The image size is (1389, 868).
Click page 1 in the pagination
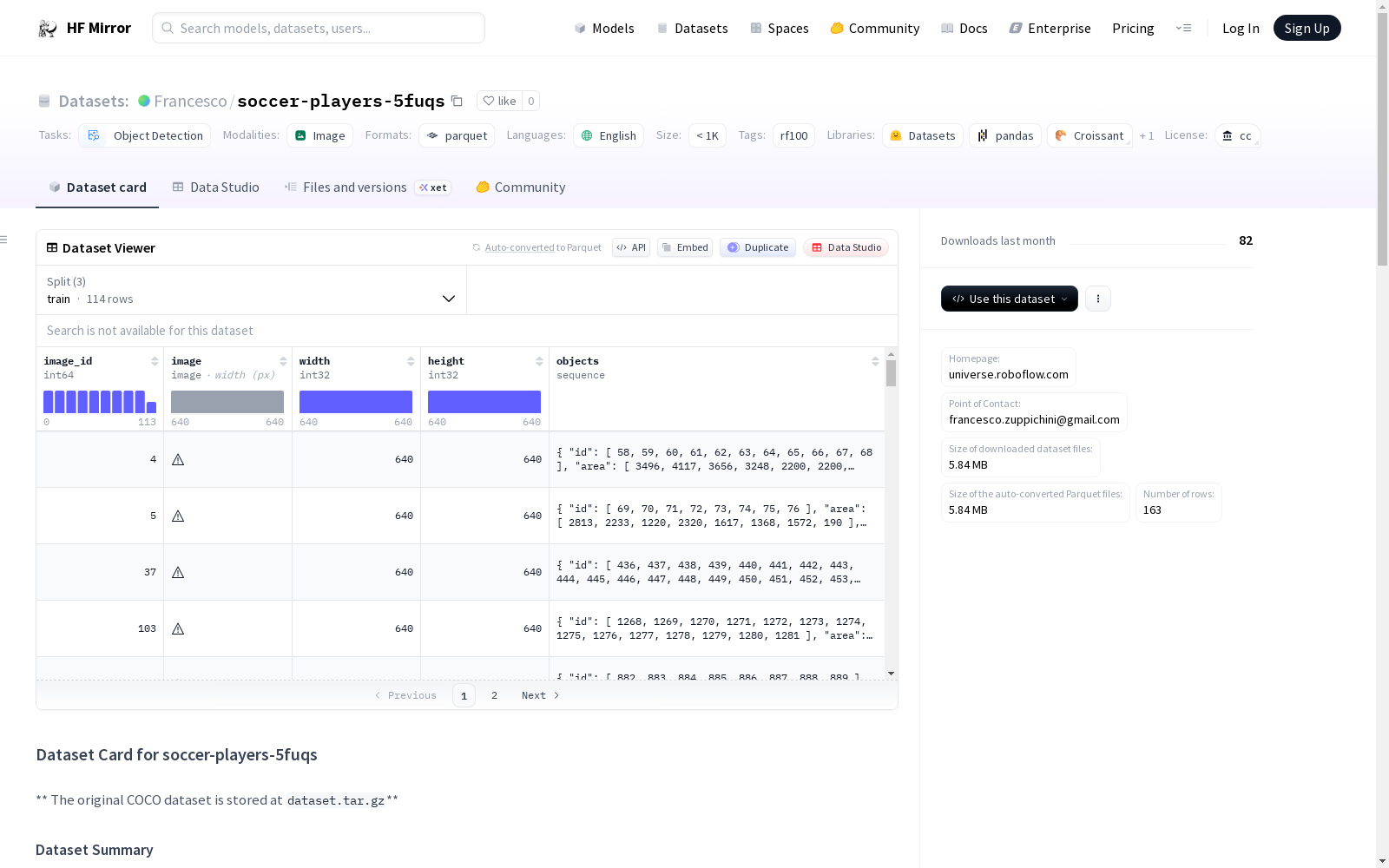point(464,695)
